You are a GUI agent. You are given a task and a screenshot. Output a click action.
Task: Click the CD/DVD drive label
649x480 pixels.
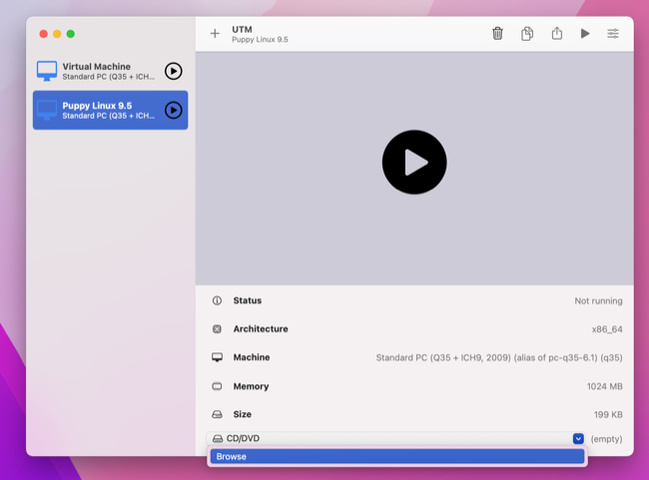tap(242, 438)
